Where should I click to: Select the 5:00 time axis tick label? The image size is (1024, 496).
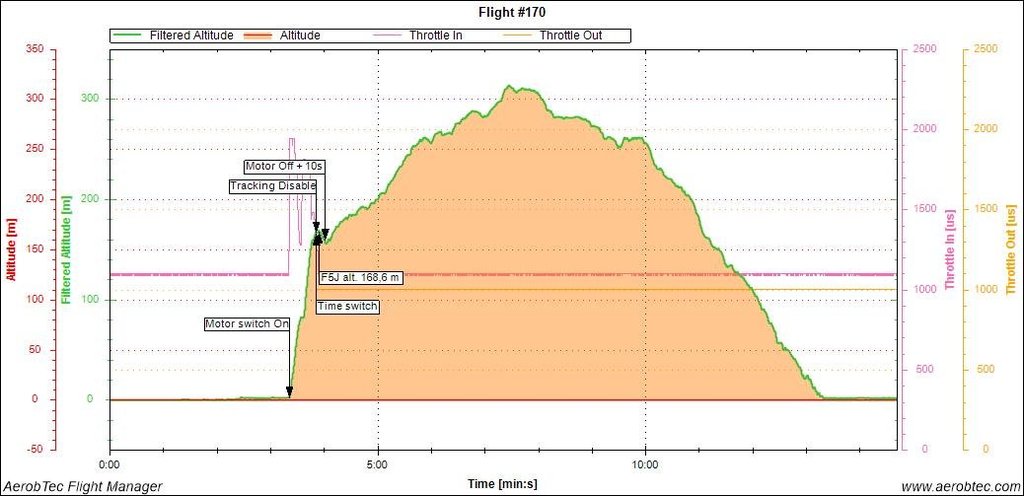point(378,465)
